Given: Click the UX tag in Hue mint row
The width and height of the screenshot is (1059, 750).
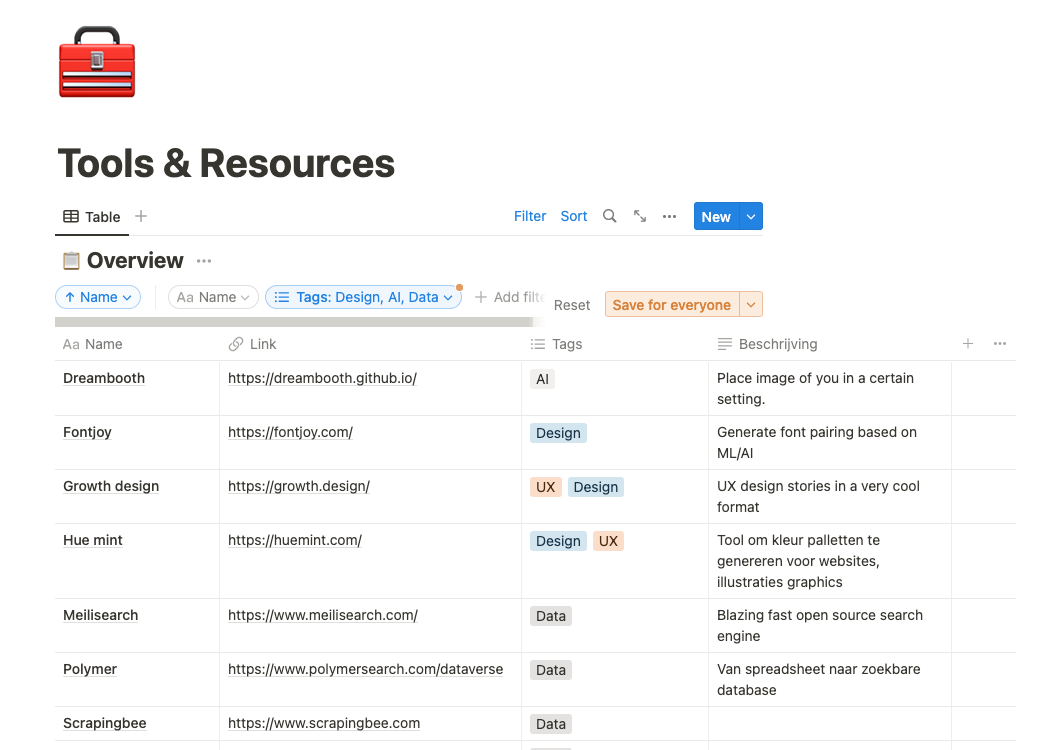Looking at the screenshot, I should click(608, 541).
